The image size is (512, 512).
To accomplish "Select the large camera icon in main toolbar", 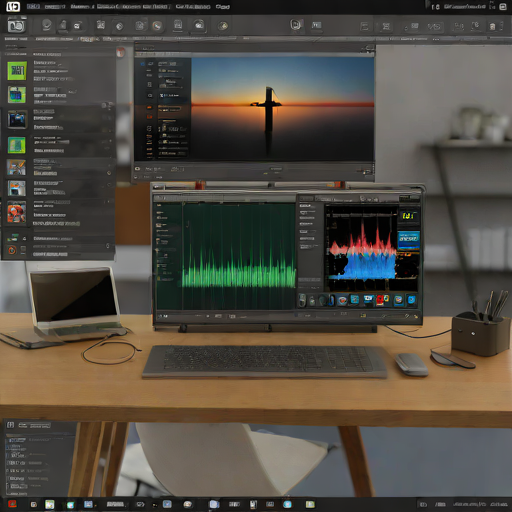I will pyautogui.click(x=16, y=26).
